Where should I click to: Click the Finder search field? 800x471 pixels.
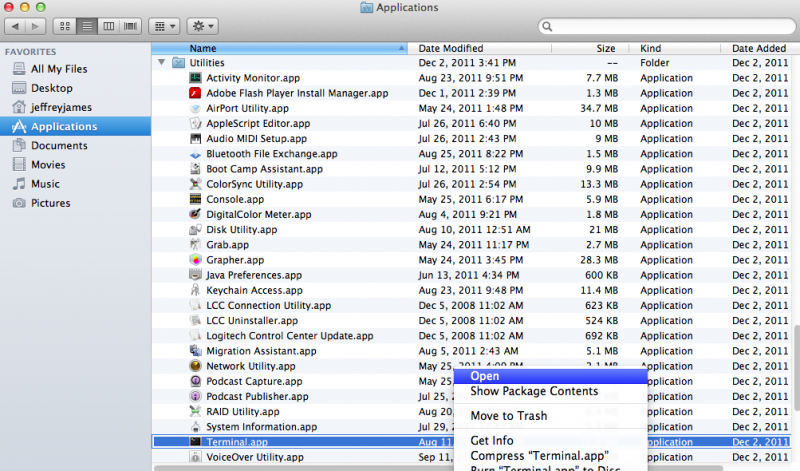tap(665, 25)
